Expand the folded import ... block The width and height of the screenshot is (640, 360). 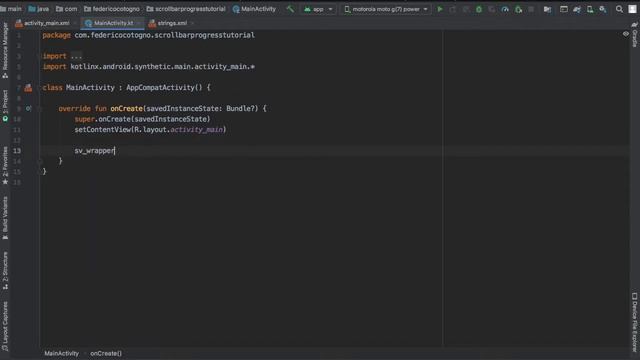(x=76, y=56)
